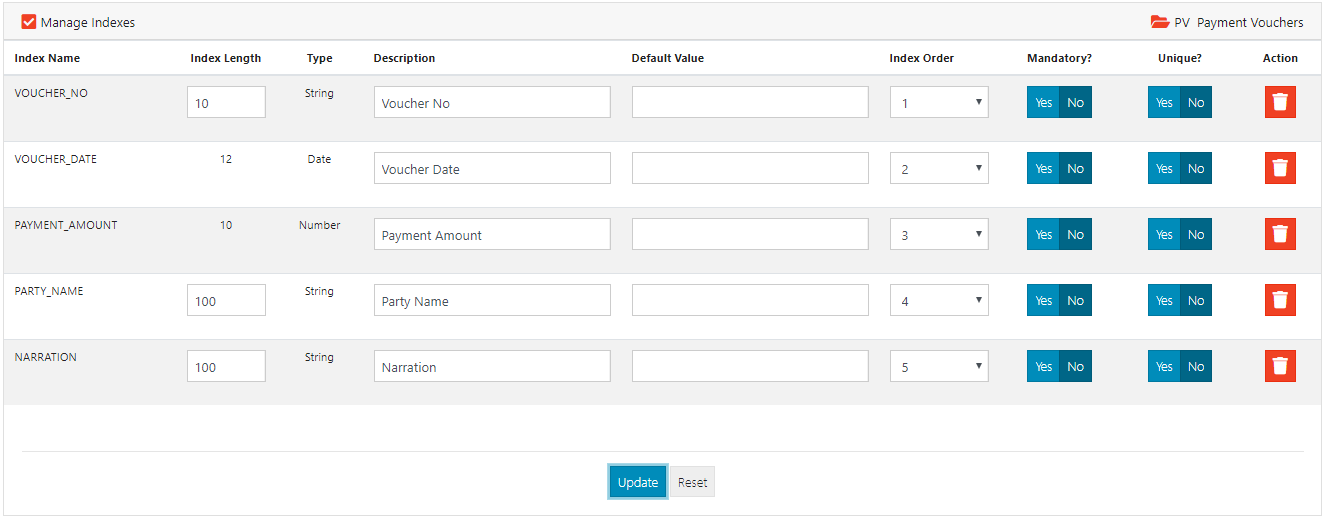This screenshot has width=1325, height=530.
Task: Set VOUCHER_NO Mandatory to Yes
Action: [1043, 102]
